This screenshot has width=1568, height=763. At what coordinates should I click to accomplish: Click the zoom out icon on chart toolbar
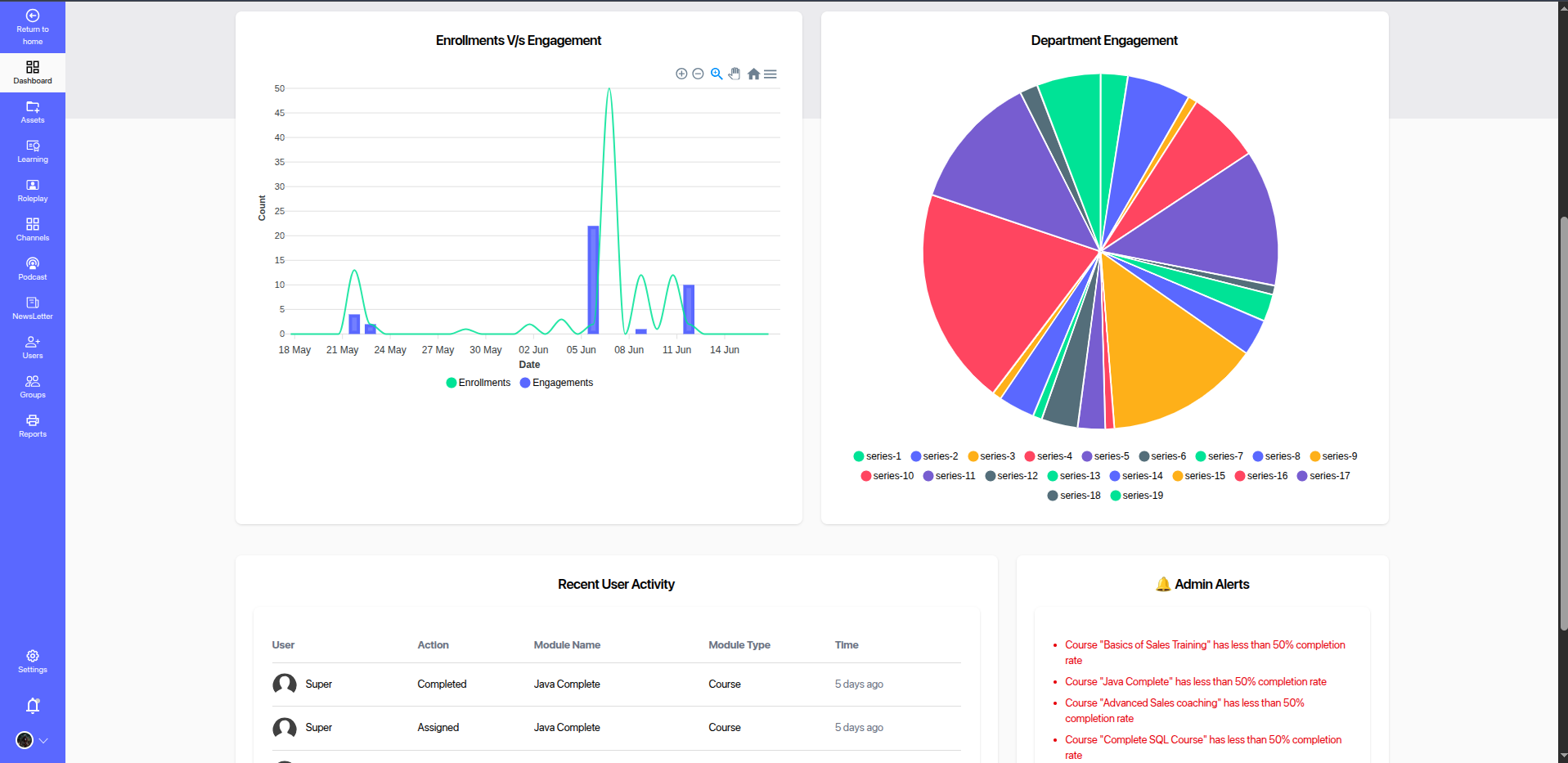point(698,74)
